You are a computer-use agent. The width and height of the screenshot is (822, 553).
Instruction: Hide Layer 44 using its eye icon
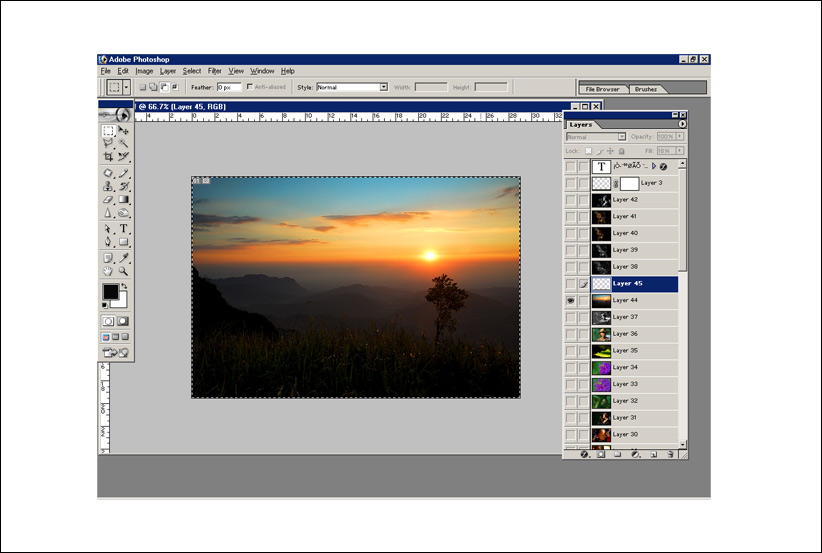(570, 300)
